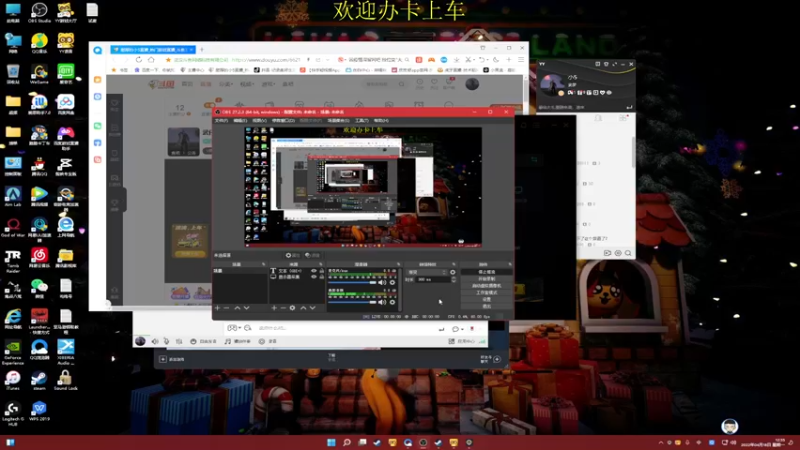Click the Stop Streaming button in OBS

pyautogui.click(x=486, y=272)
